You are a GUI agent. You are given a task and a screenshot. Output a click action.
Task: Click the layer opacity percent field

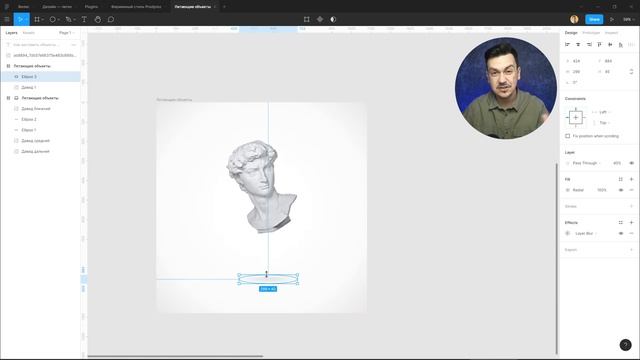pos(617,163)
